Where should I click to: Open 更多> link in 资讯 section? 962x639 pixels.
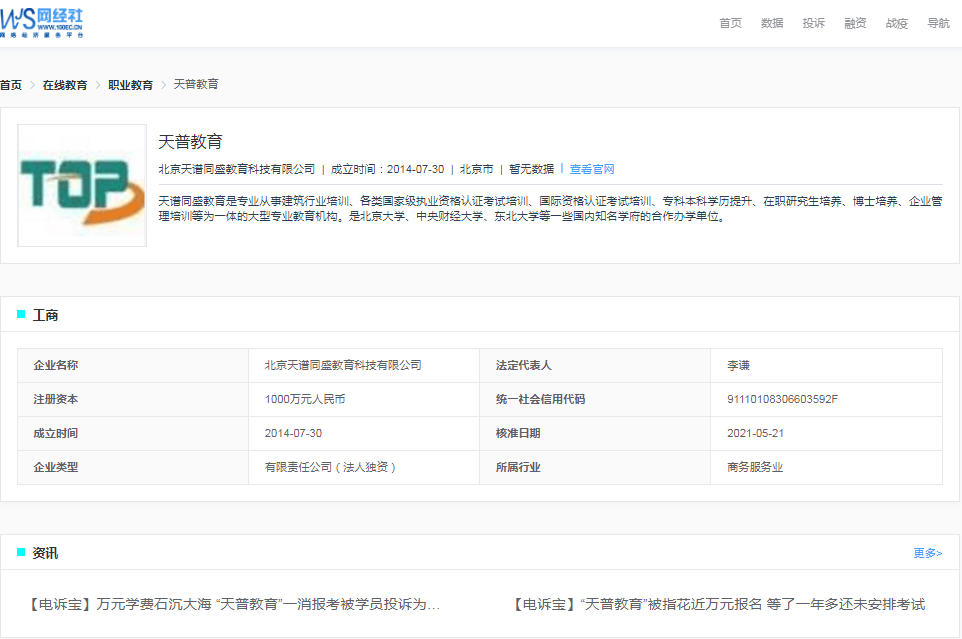[x=928, y=553]
